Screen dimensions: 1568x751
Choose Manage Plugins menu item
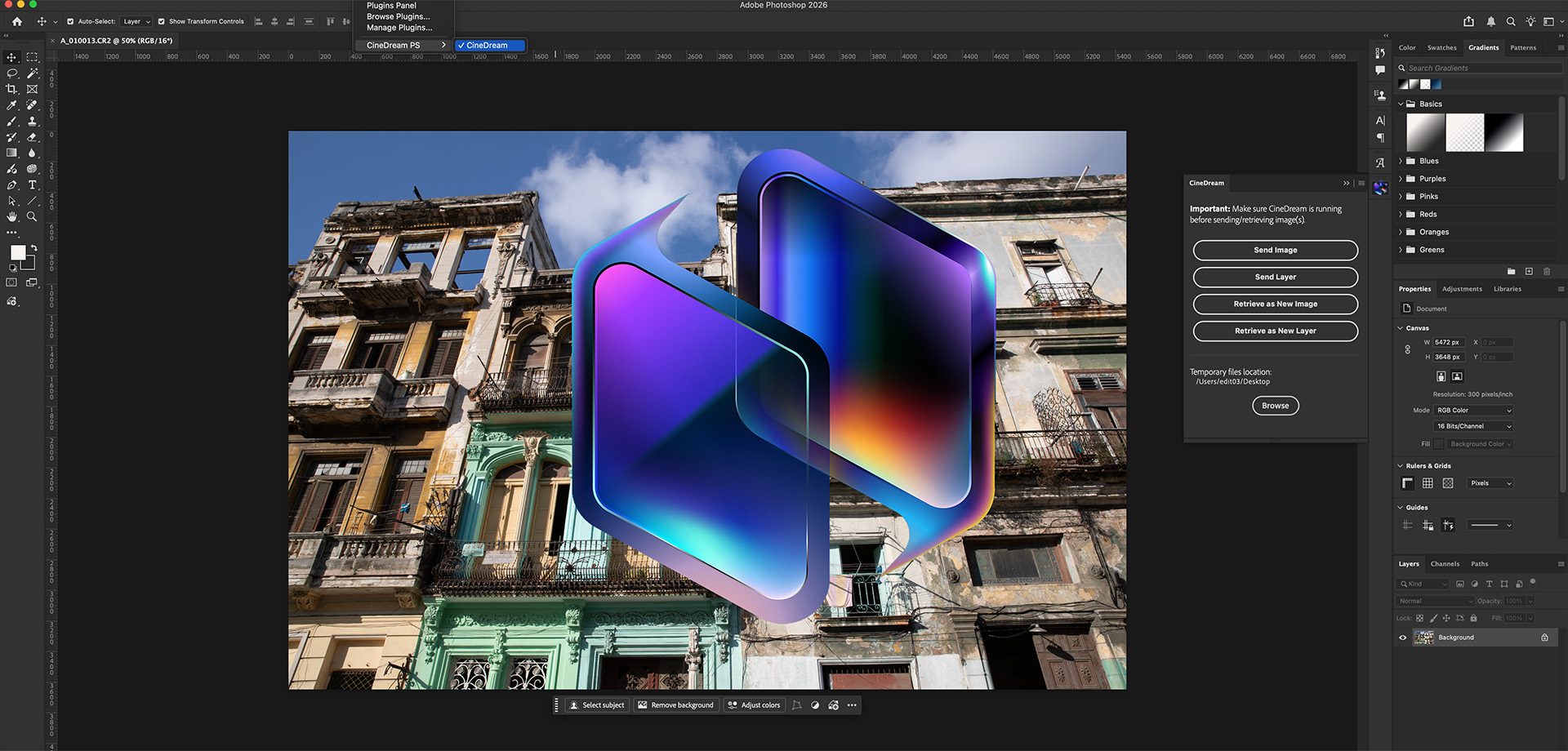399,28
